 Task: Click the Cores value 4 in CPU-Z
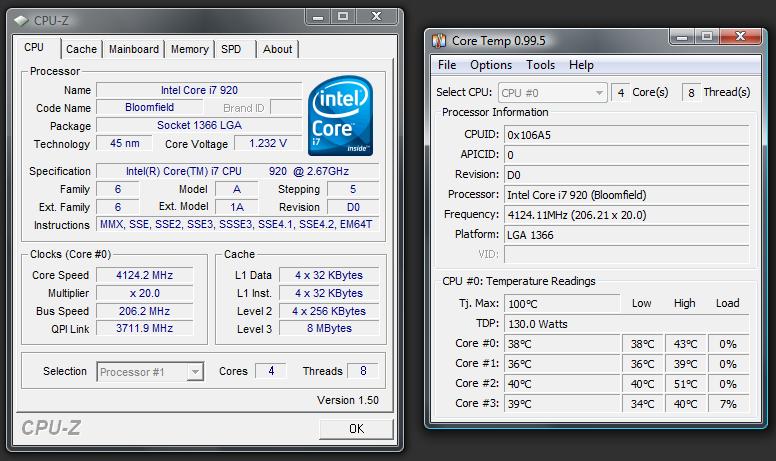(271, 371)
